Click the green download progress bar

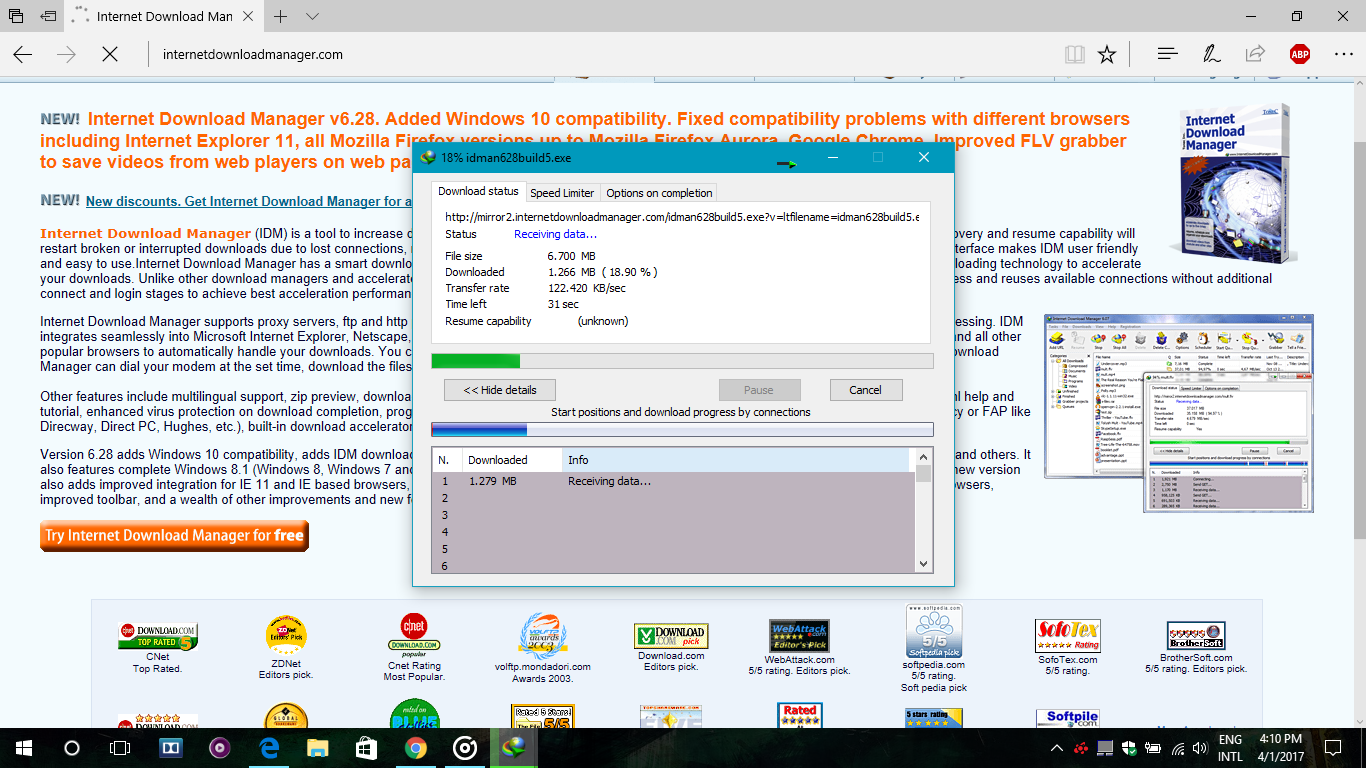[682, 361]
